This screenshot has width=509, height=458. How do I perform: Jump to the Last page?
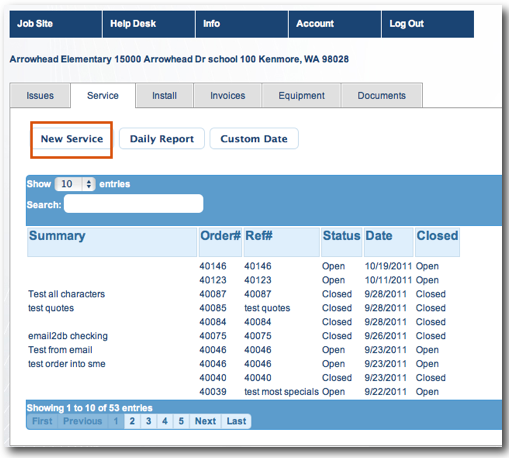tap(236, 421)
